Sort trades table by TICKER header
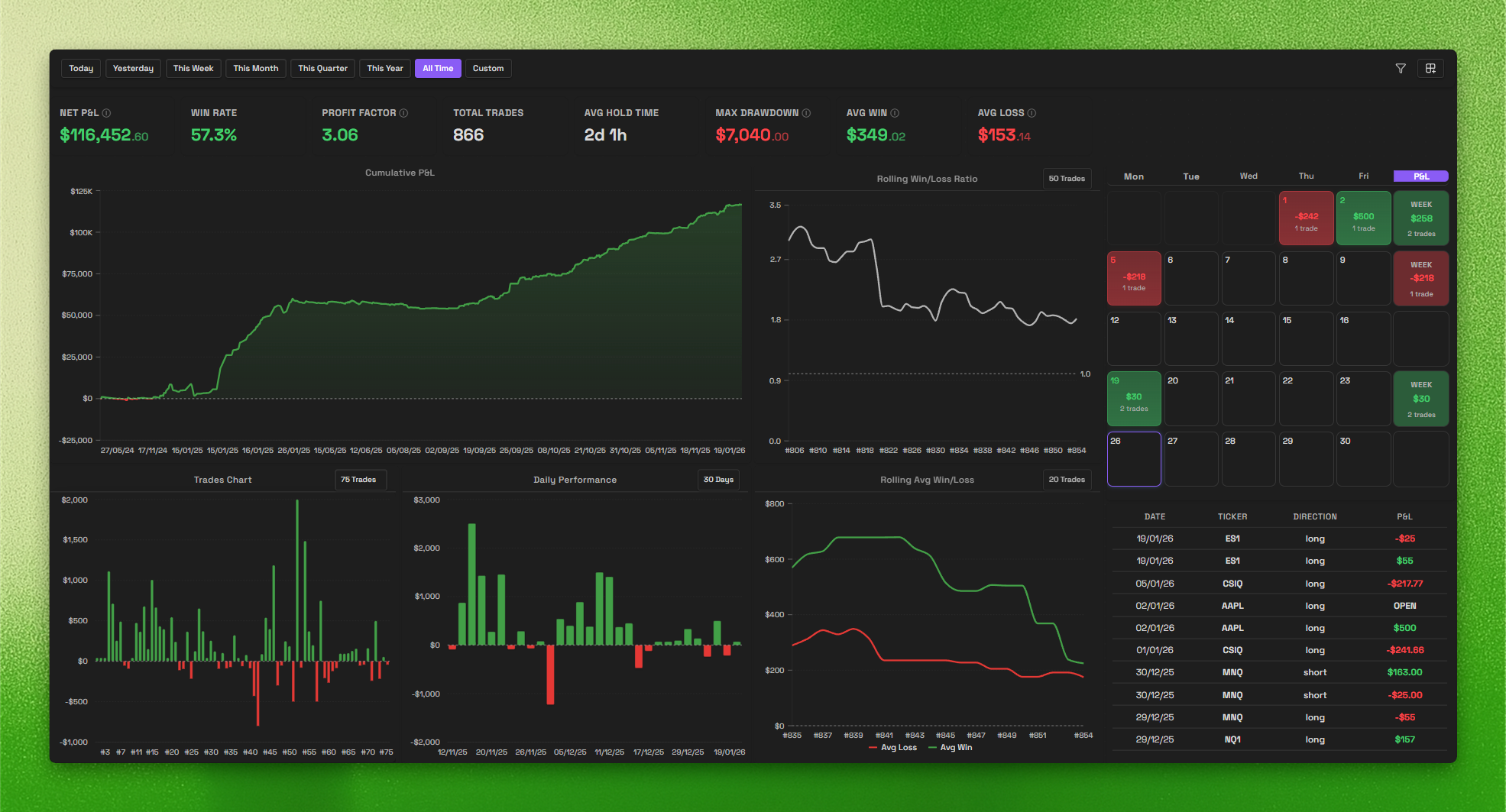The image size is (1506, 812). pyautogui.click(x=1232, y=517)
